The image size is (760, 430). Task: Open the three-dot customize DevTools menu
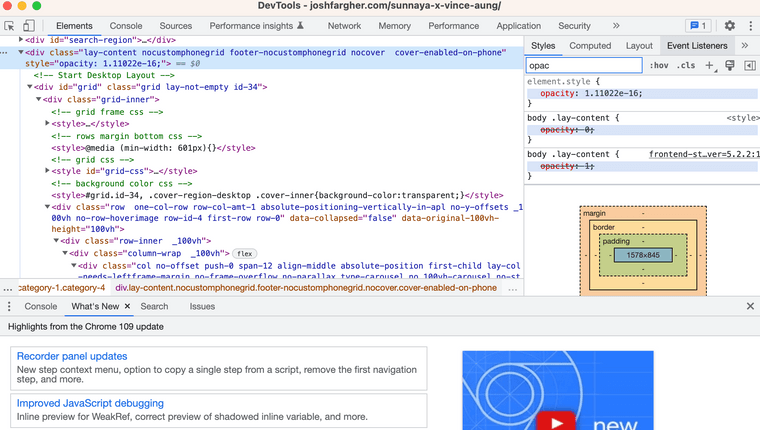749,26
